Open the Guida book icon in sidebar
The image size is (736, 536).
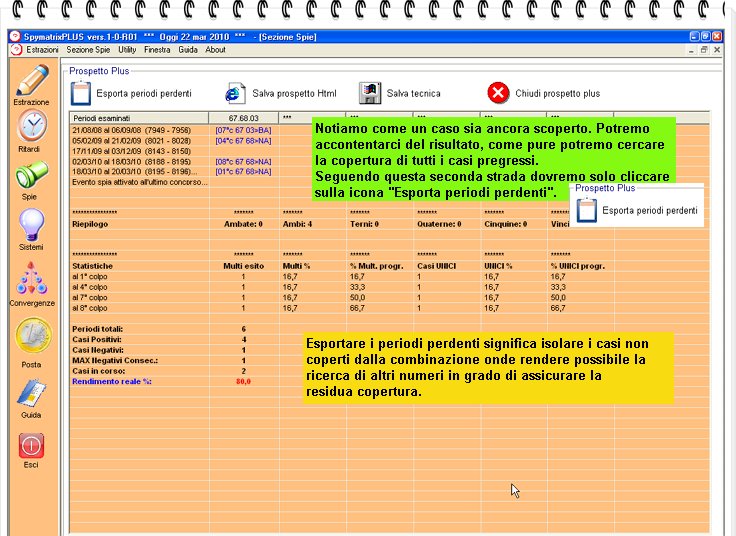tap(31, 394)
